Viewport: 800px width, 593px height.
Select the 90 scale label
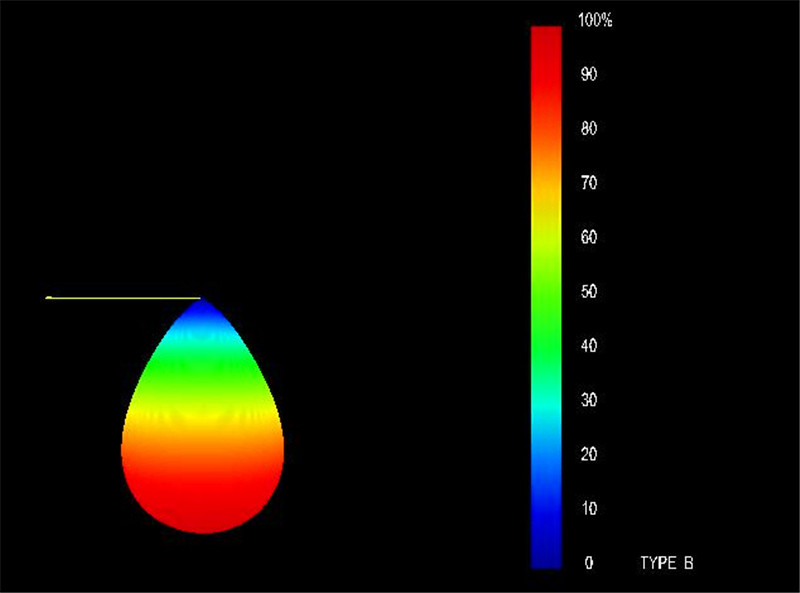589,74
